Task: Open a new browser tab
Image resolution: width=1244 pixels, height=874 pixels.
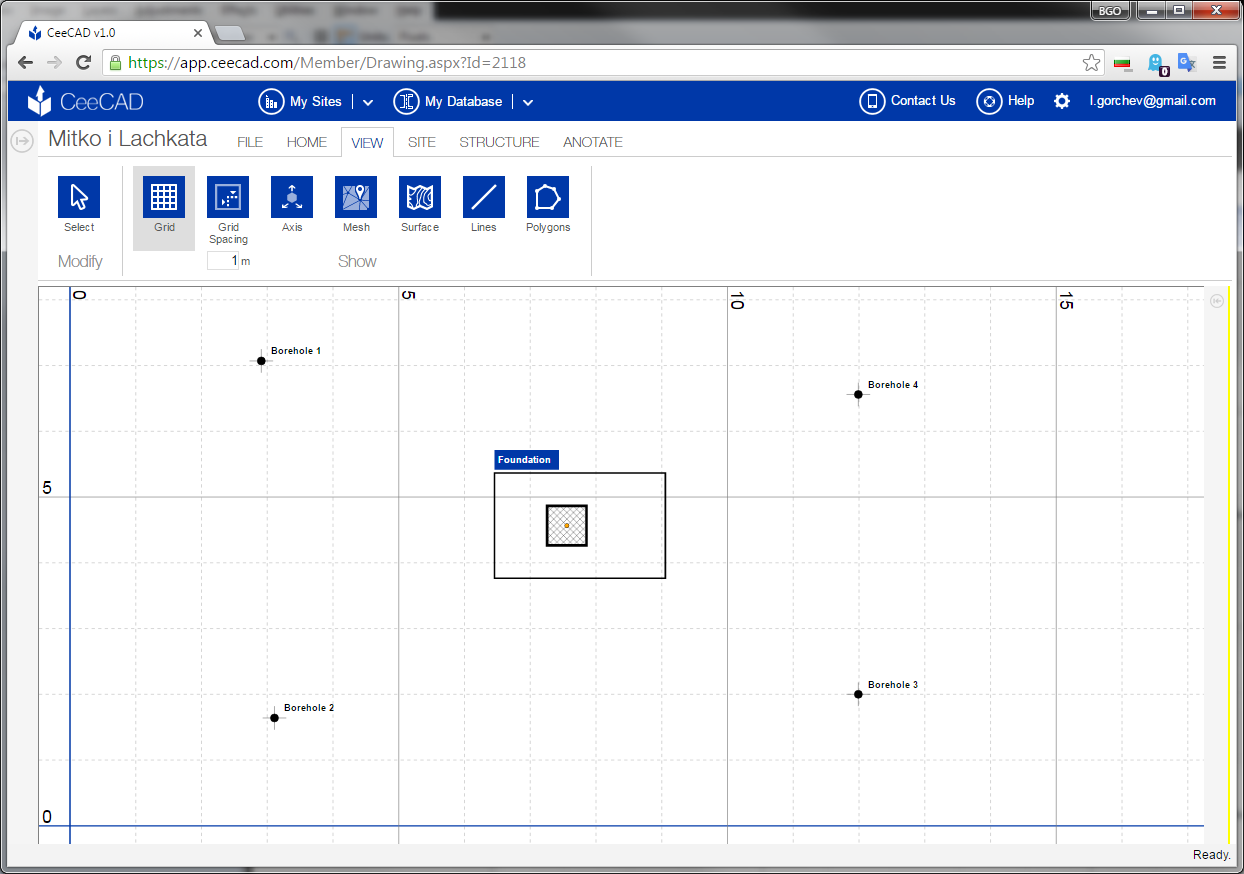Action: tap(230, 33)
